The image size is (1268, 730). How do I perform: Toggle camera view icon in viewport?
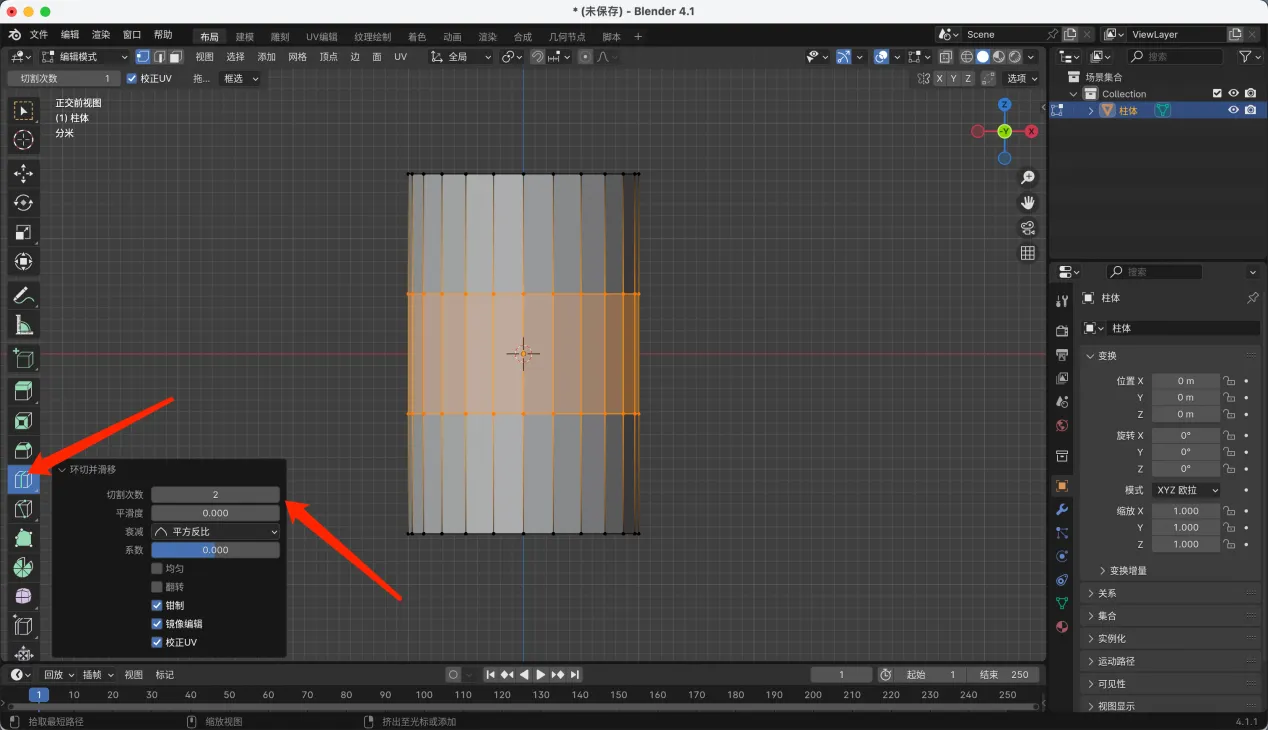click(x=1027, y=228)
